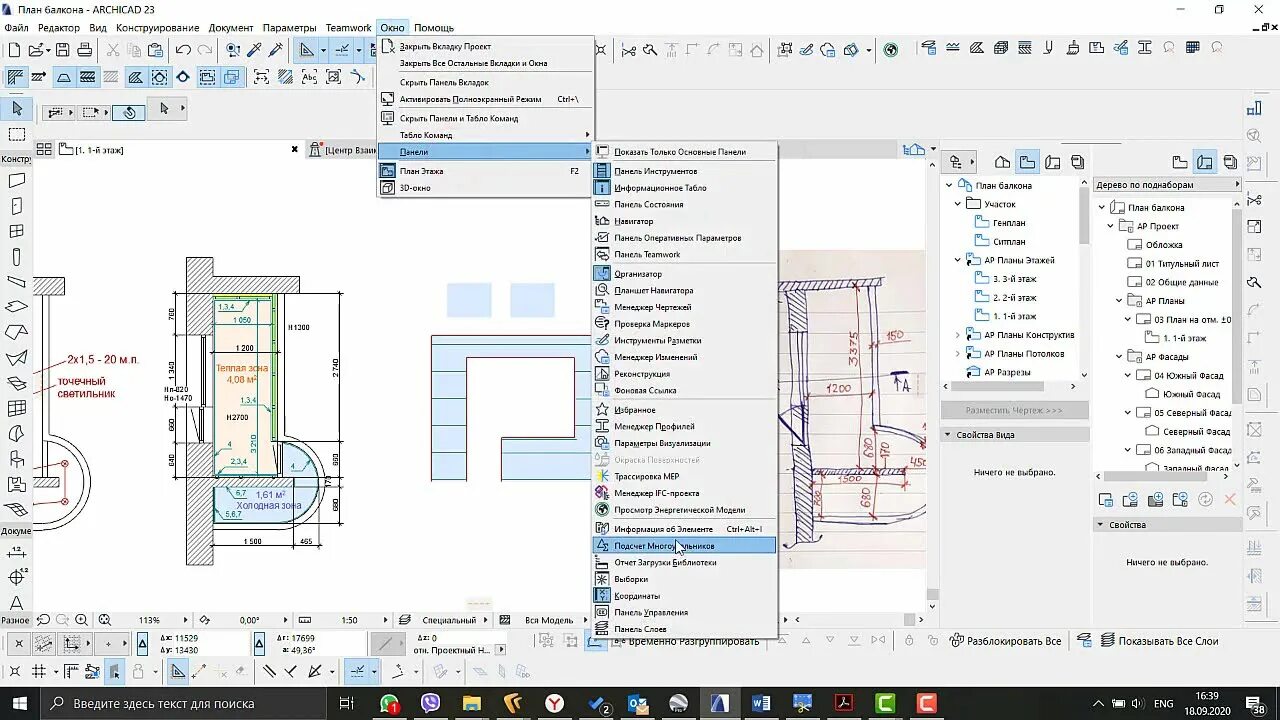Open Менеджер Профилей panel entry
The image size is (1280, 720).
coord(685,427)
